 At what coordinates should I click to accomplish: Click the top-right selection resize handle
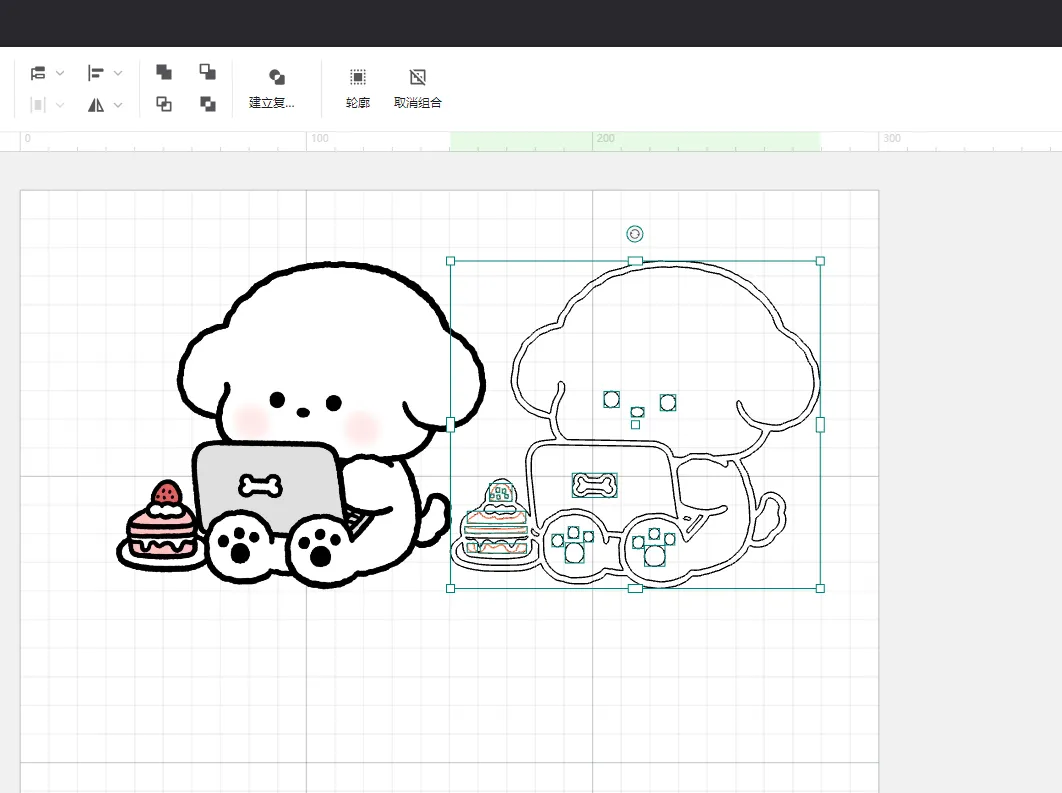coord(820,261)
